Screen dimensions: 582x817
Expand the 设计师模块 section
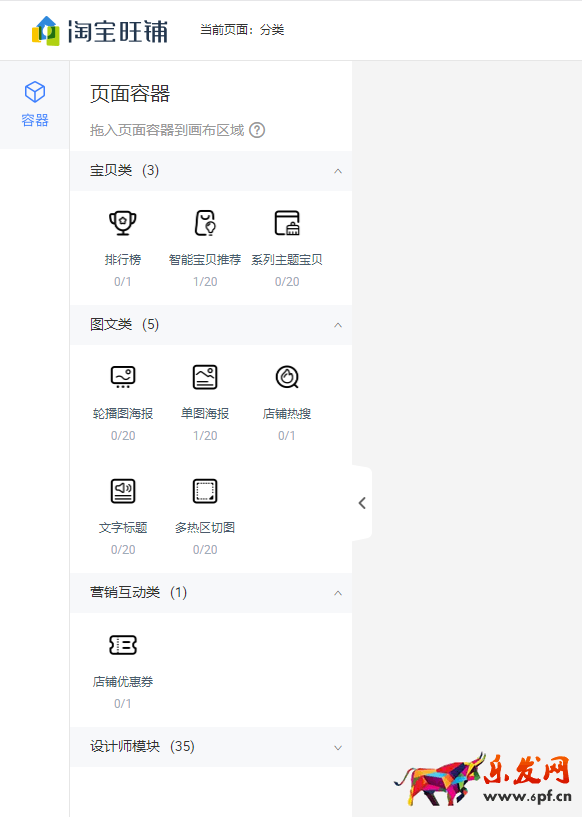coord(211,747)
